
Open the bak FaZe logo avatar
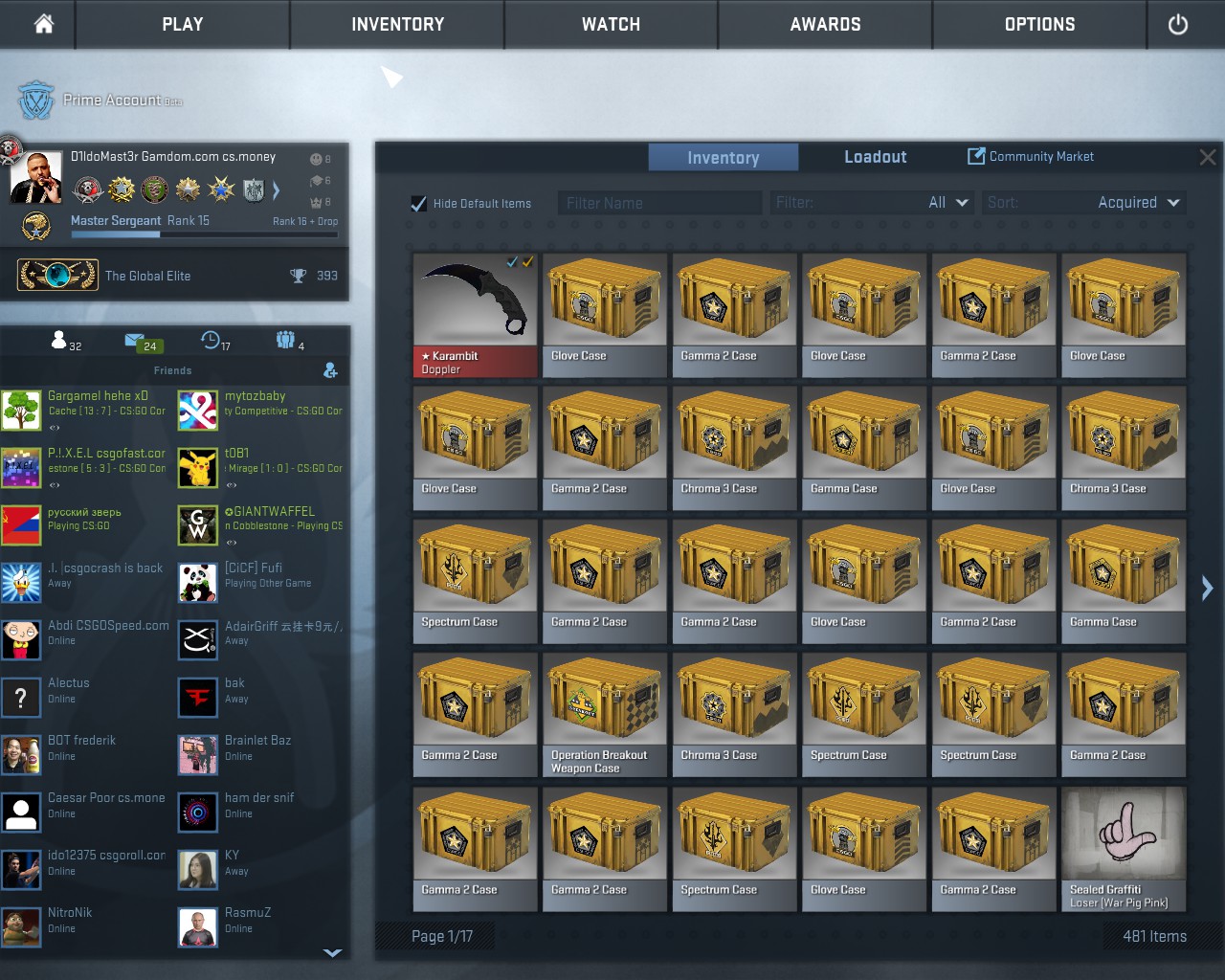click(x=198, y=697)
